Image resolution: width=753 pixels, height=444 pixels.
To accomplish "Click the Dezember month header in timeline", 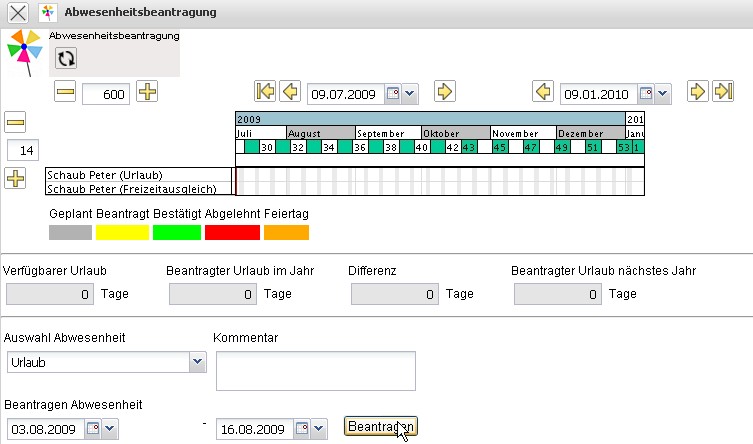I will 591,133.
